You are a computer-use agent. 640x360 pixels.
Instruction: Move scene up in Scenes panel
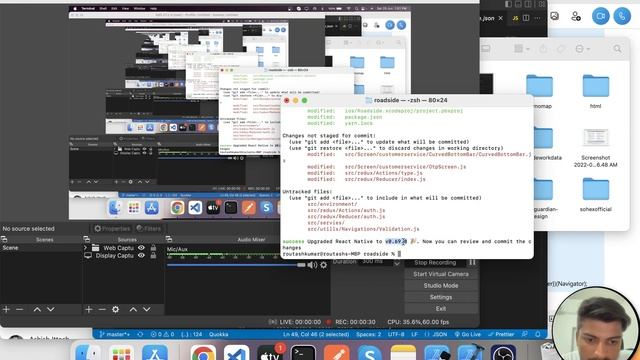pos(37,309)
